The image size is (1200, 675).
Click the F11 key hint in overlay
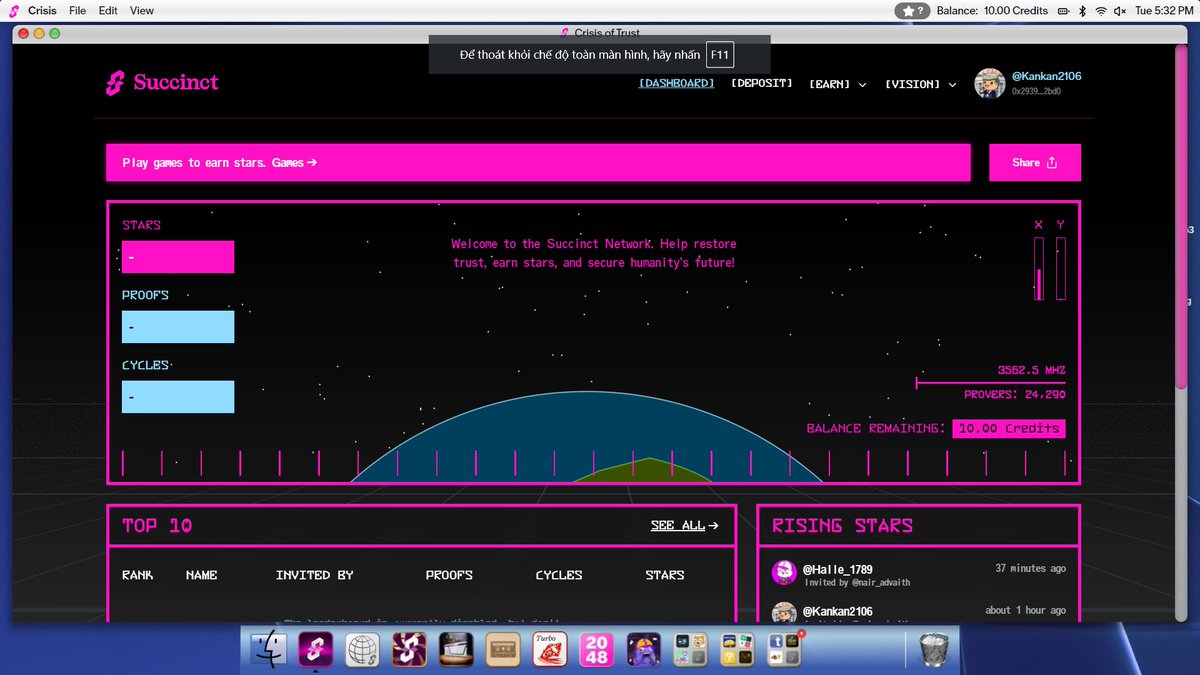click(x=720, y=55)
